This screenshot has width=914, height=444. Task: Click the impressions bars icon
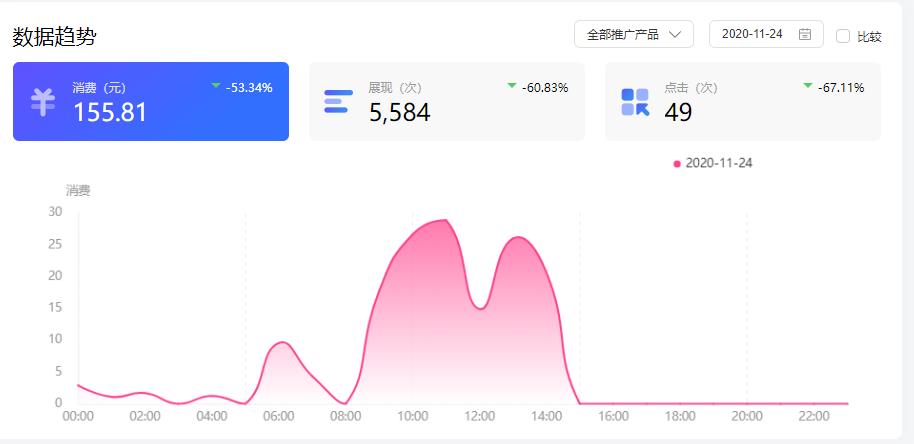coord(338,101)
